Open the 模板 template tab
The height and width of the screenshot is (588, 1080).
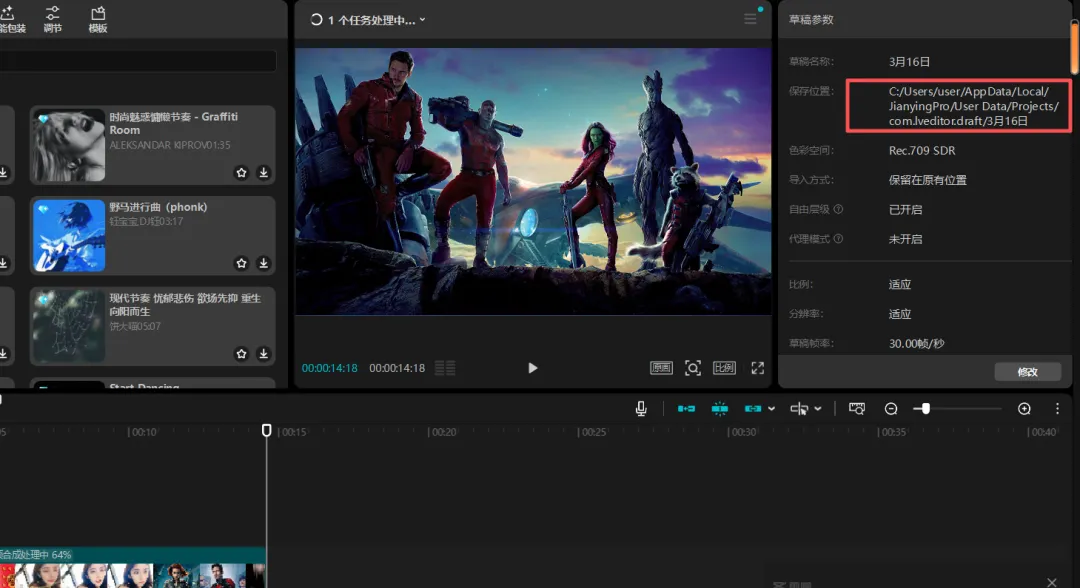click(x=98, y=19)
